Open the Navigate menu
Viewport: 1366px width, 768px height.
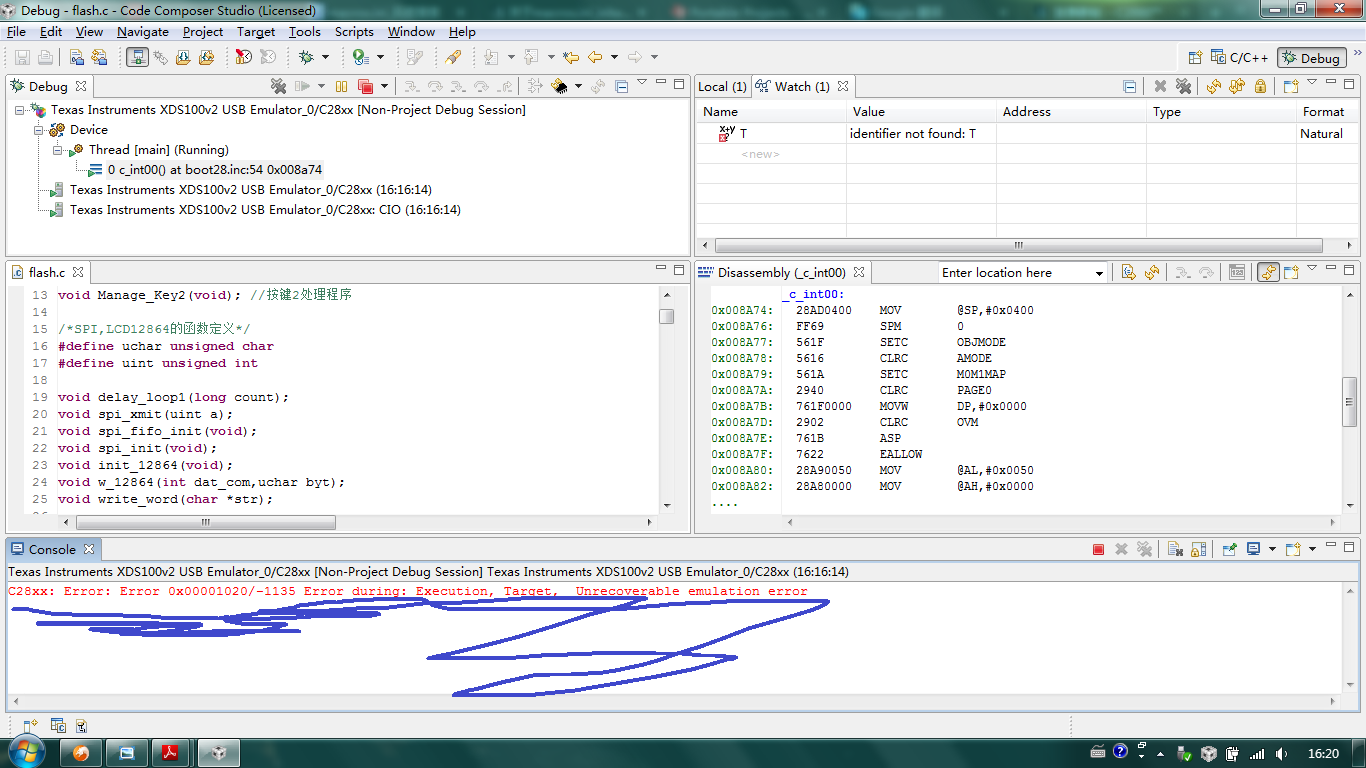(143, 32)
